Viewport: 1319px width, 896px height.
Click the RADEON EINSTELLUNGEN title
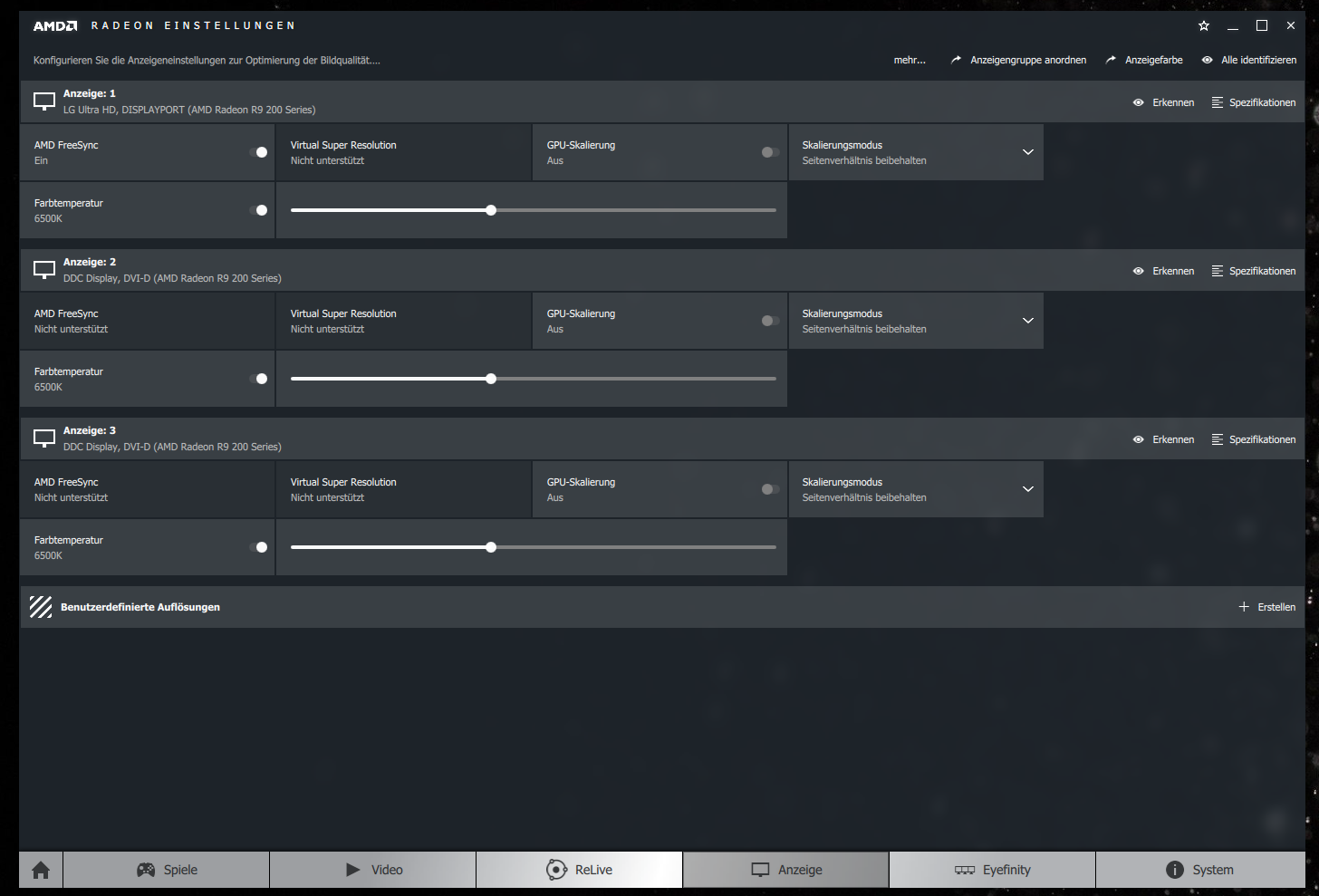[x=193, y=26]
